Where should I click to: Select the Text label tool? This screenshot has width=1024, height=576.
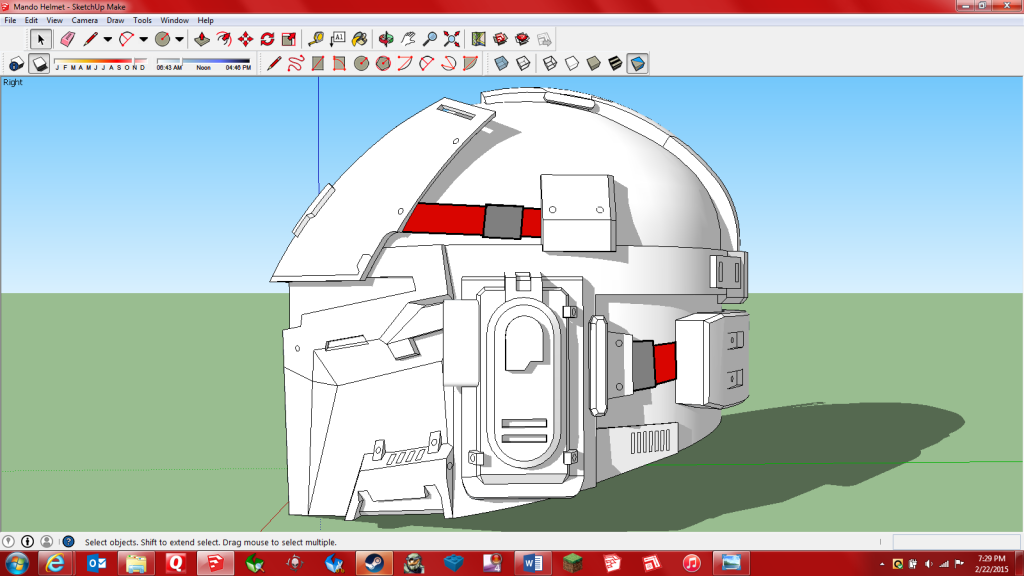(338, 40)
